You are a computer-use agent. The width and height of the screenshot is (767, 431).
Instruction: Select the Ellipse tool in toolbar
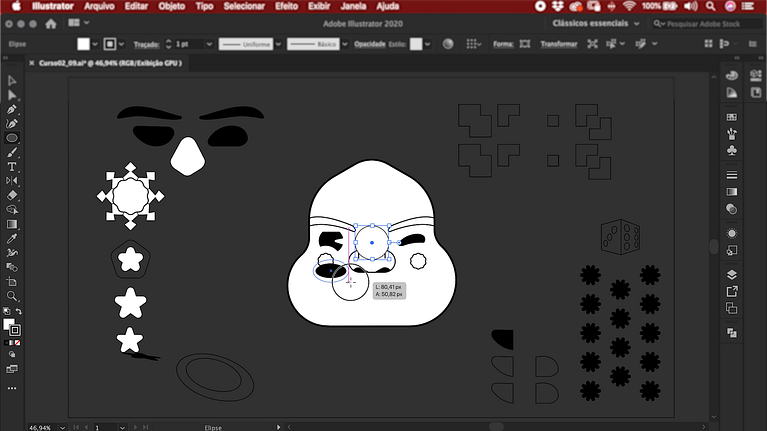[12, 138]
